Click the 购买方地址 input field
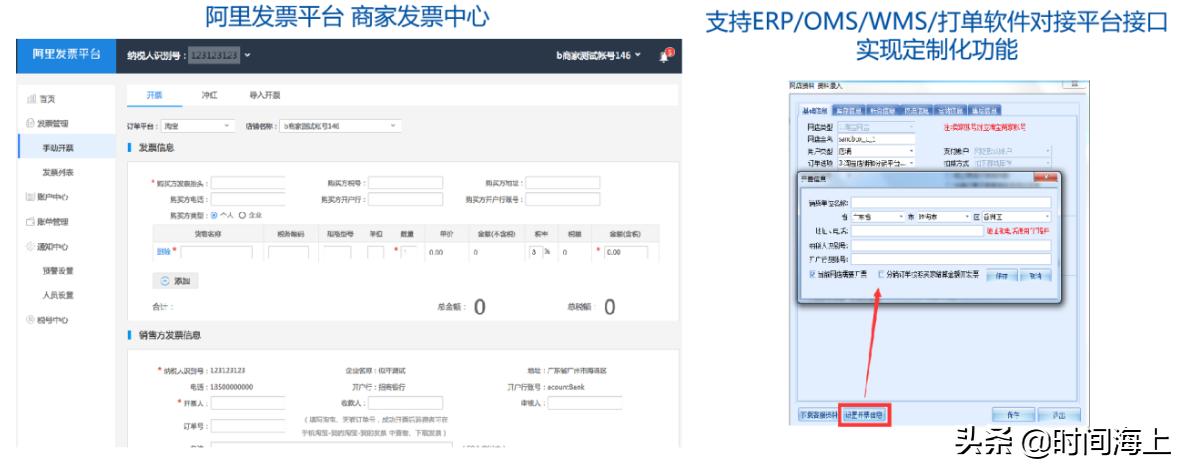This screenshot has width=1186, height=471. pyautogui.click(x=563, y=183)
